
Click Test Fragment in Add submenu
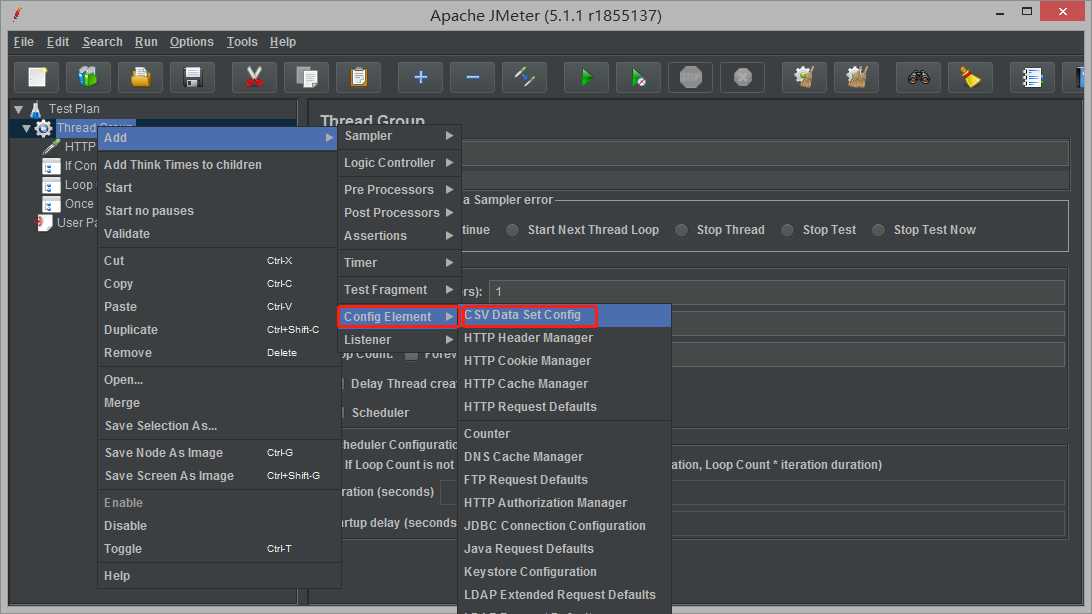tap(398, 290)
